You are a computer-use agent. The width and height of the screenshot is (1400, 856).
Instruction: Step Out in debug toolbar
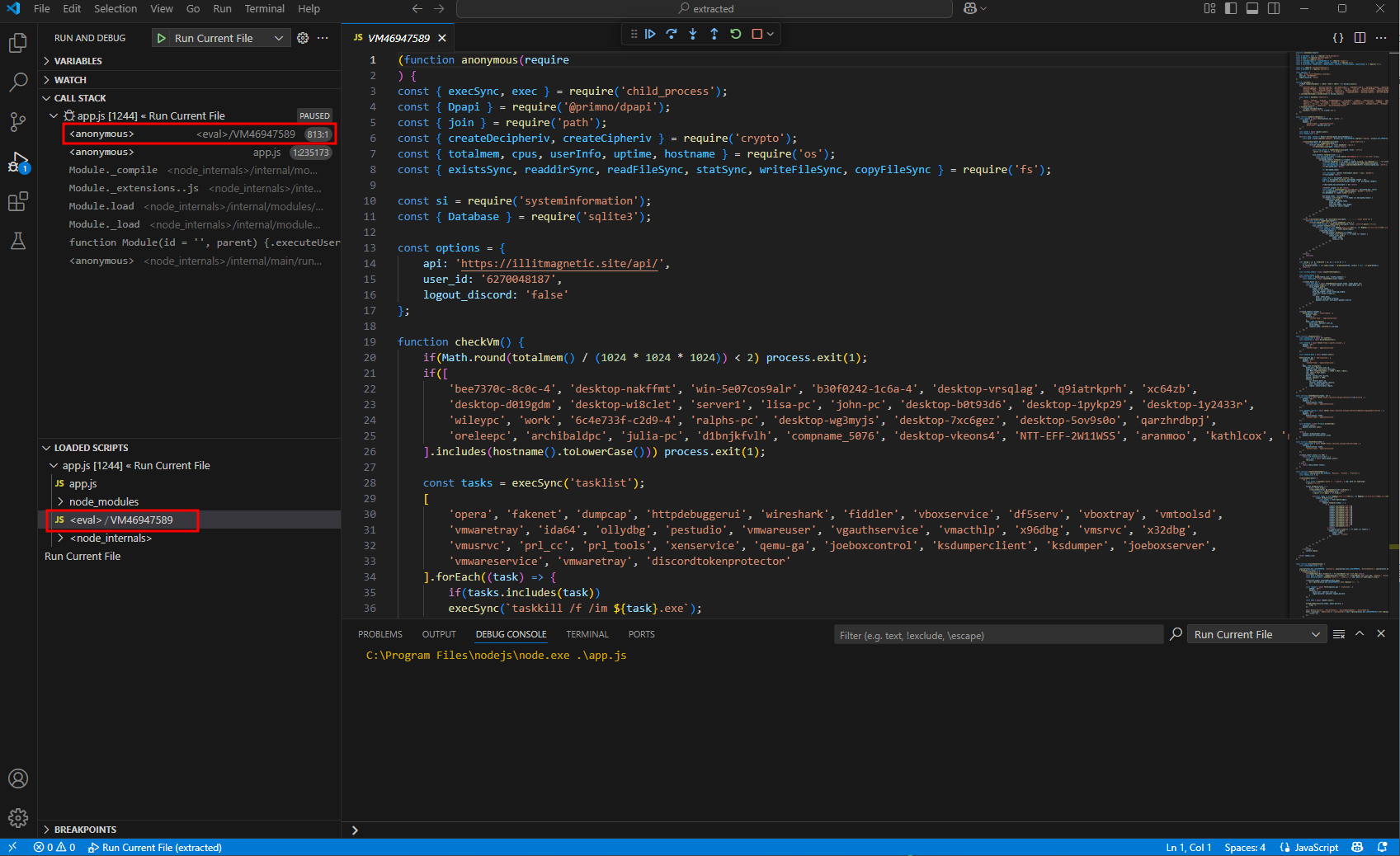714,34
